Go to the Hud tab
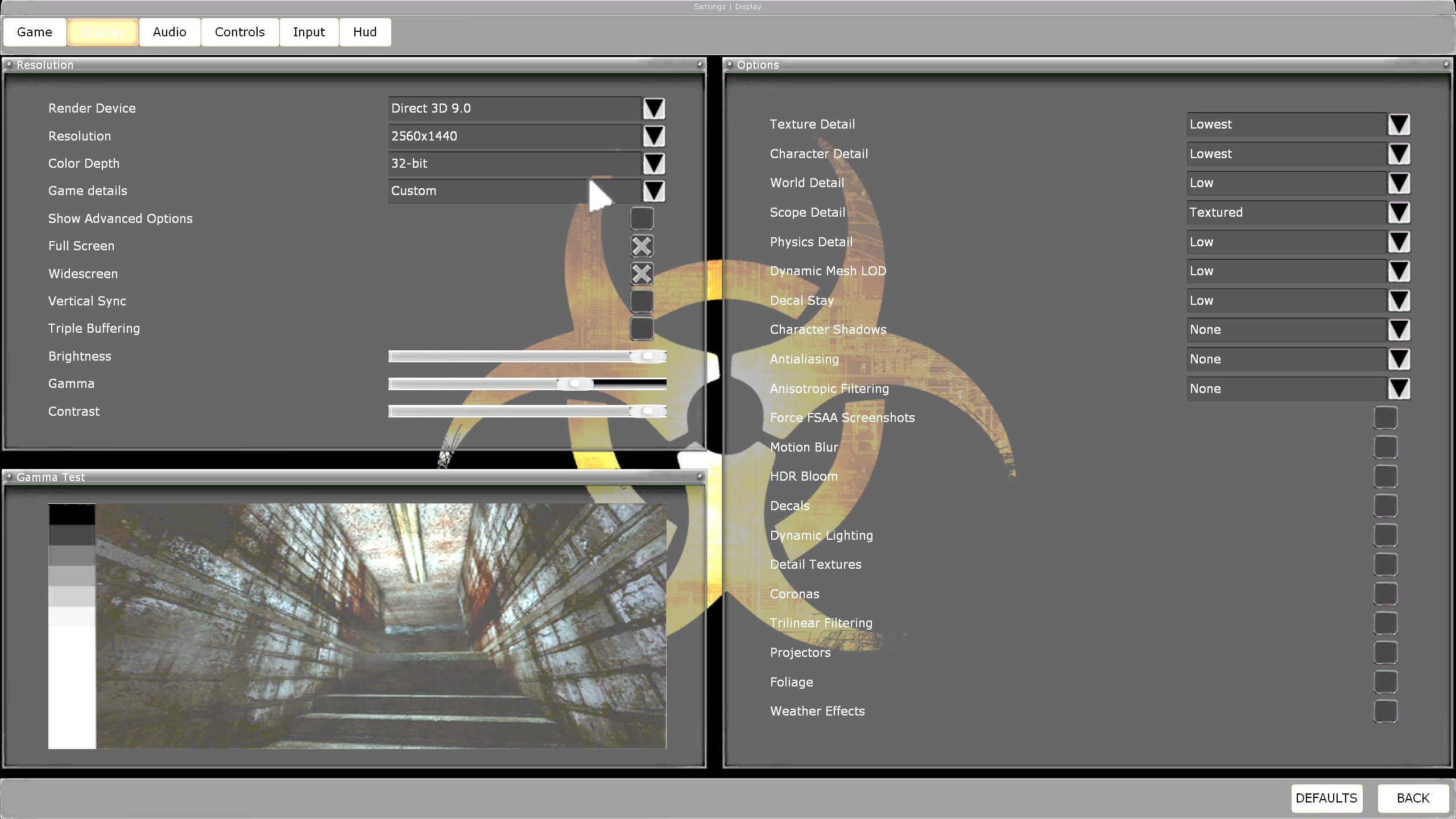 coord(365,32)
